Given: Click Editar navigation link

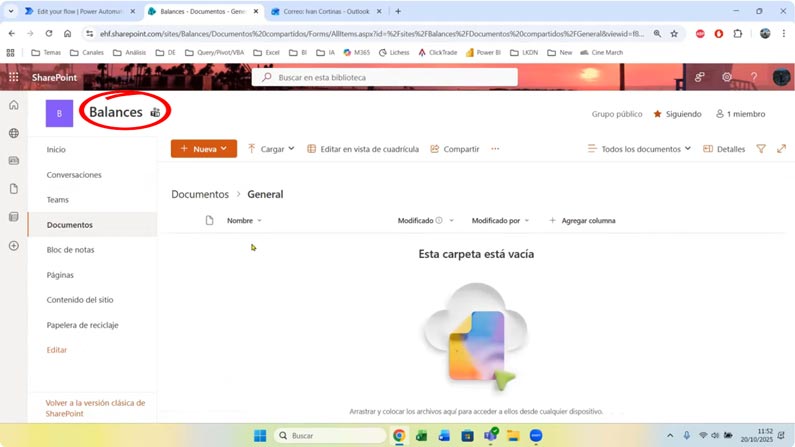Looking at the screenshot, I should 56,350.
